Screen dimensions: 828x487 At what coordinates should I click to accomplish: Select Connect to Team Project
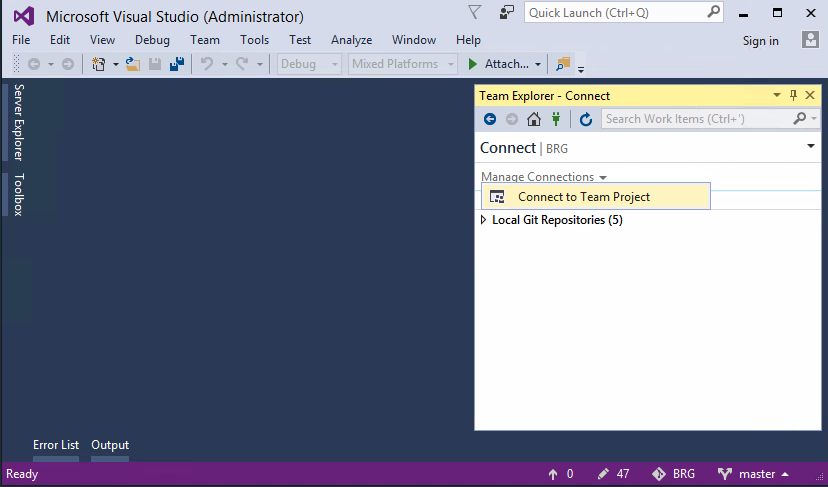(596, 196)
